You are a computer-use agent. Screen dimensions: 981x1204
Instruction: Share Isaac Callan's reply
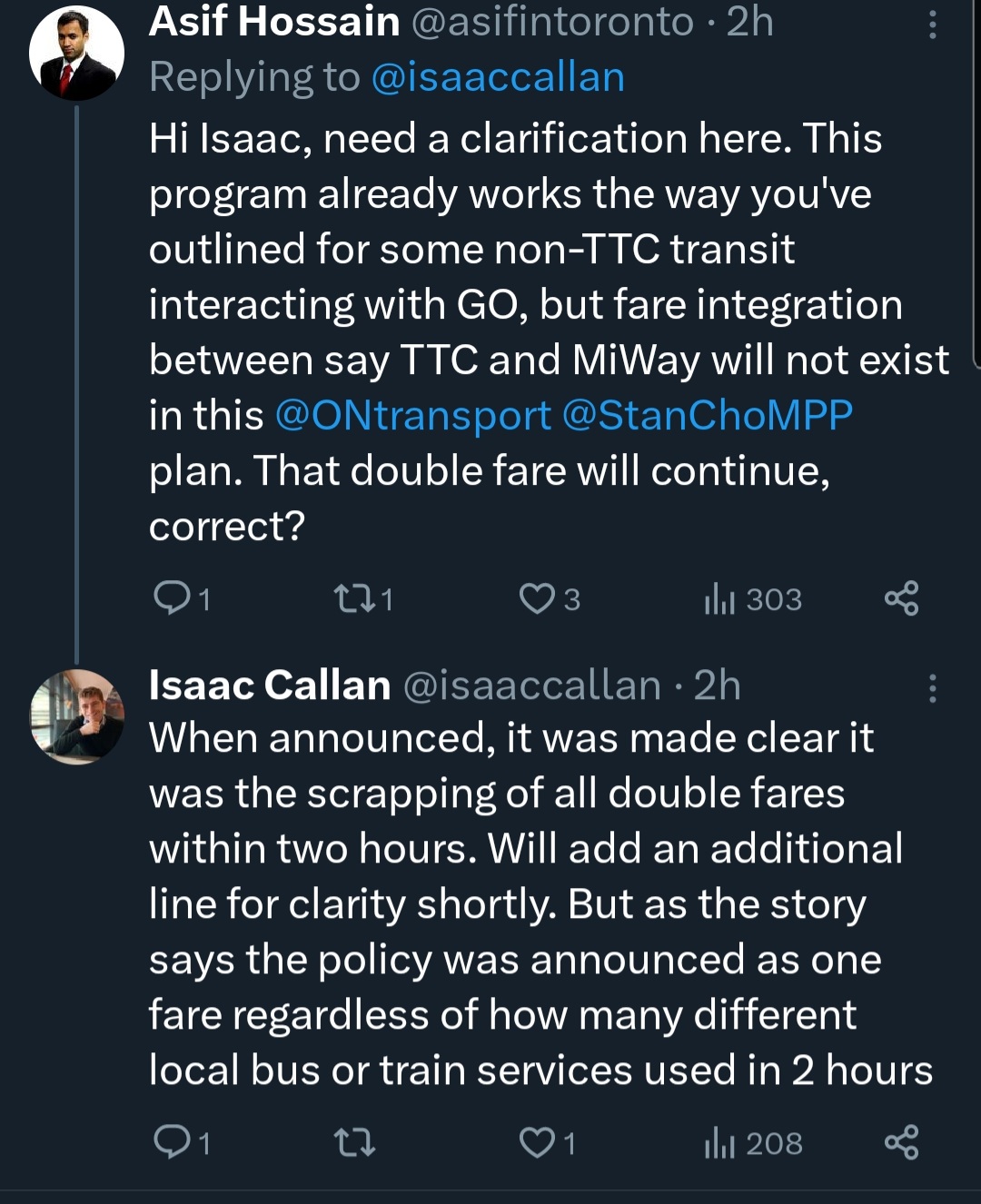(901, 1142)
